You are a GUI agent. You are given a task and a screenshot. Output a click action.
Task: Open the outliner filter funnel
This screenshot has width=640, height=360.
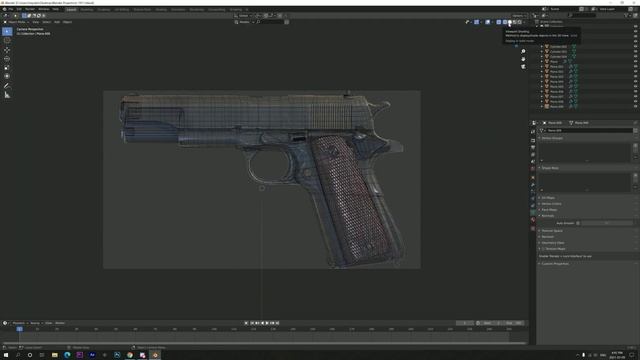click(626, 16)
